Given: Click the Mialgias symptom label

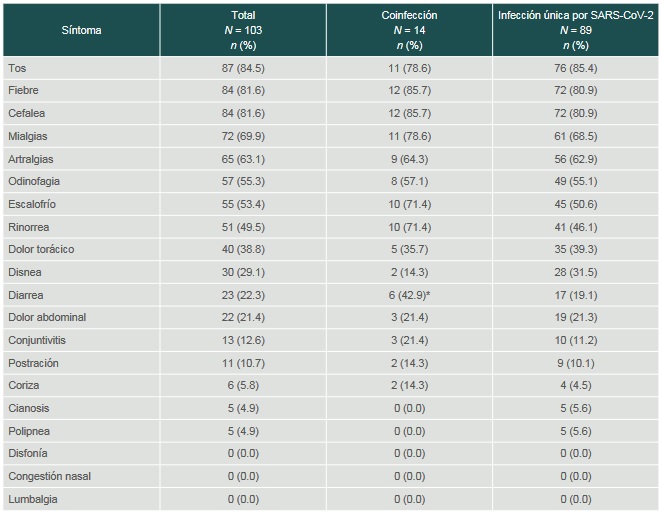Looking at the screenshot, I should coord(27,136).
